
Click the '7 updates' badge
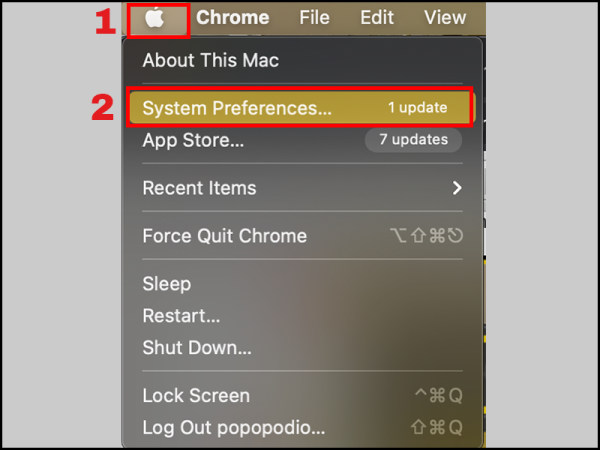point(412,140)
